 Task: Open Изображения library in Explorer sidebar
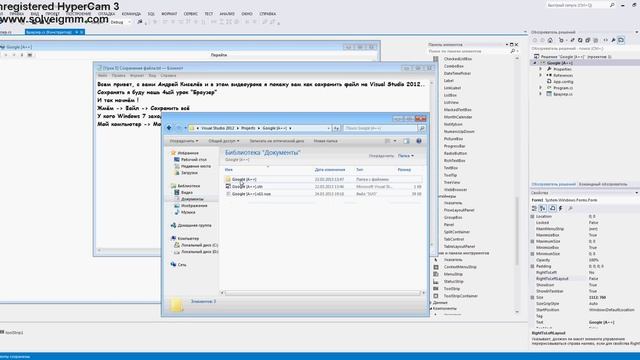pos(194,206)
